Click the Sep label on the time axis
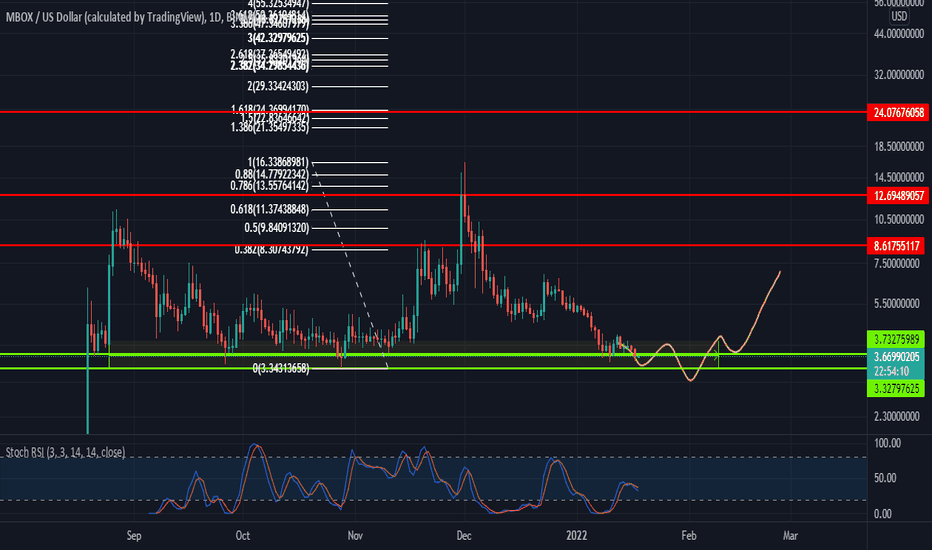This screenshot has width=932, height=550. pyautogui.click(x=134, y=536)
